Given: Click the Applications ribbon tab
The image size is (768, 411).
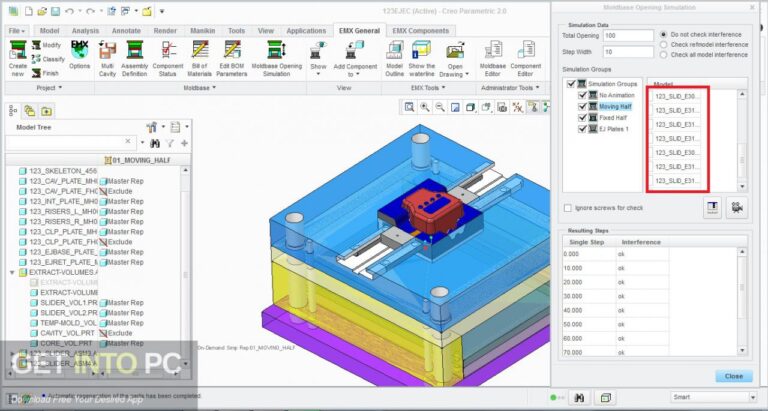Looking at the screenshot, I should 306,30.
